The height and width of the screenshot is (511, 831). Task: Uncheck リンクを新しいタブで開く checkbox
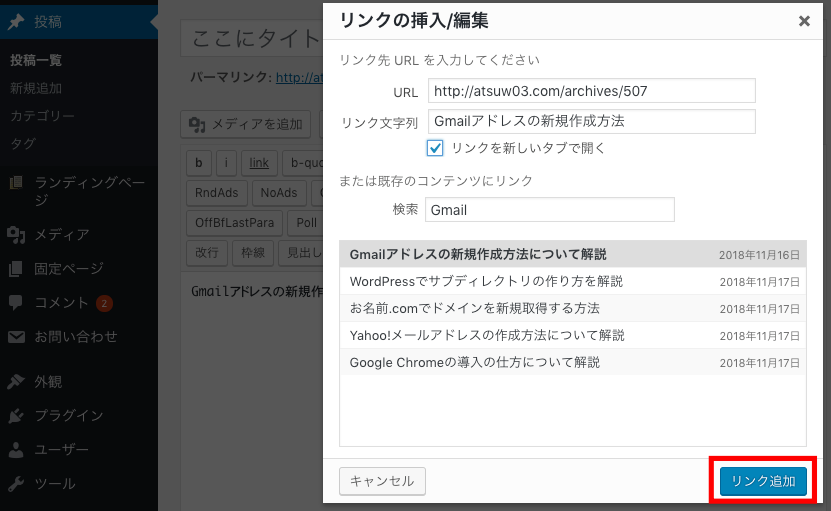pyautogui.click(x=435, y=148)
